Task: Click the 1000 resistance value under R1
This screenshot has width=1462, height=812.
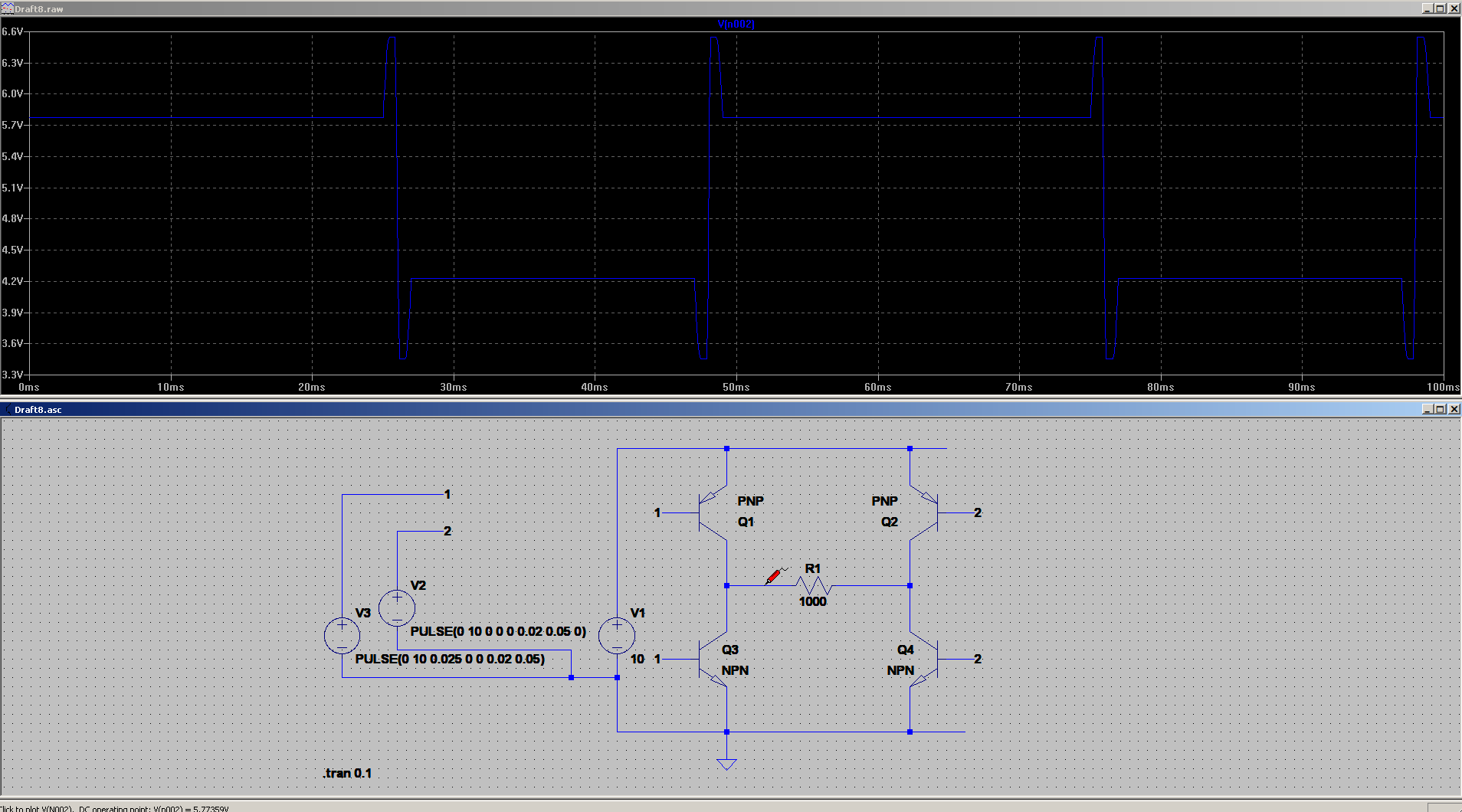Action: [x=812, y=601]
